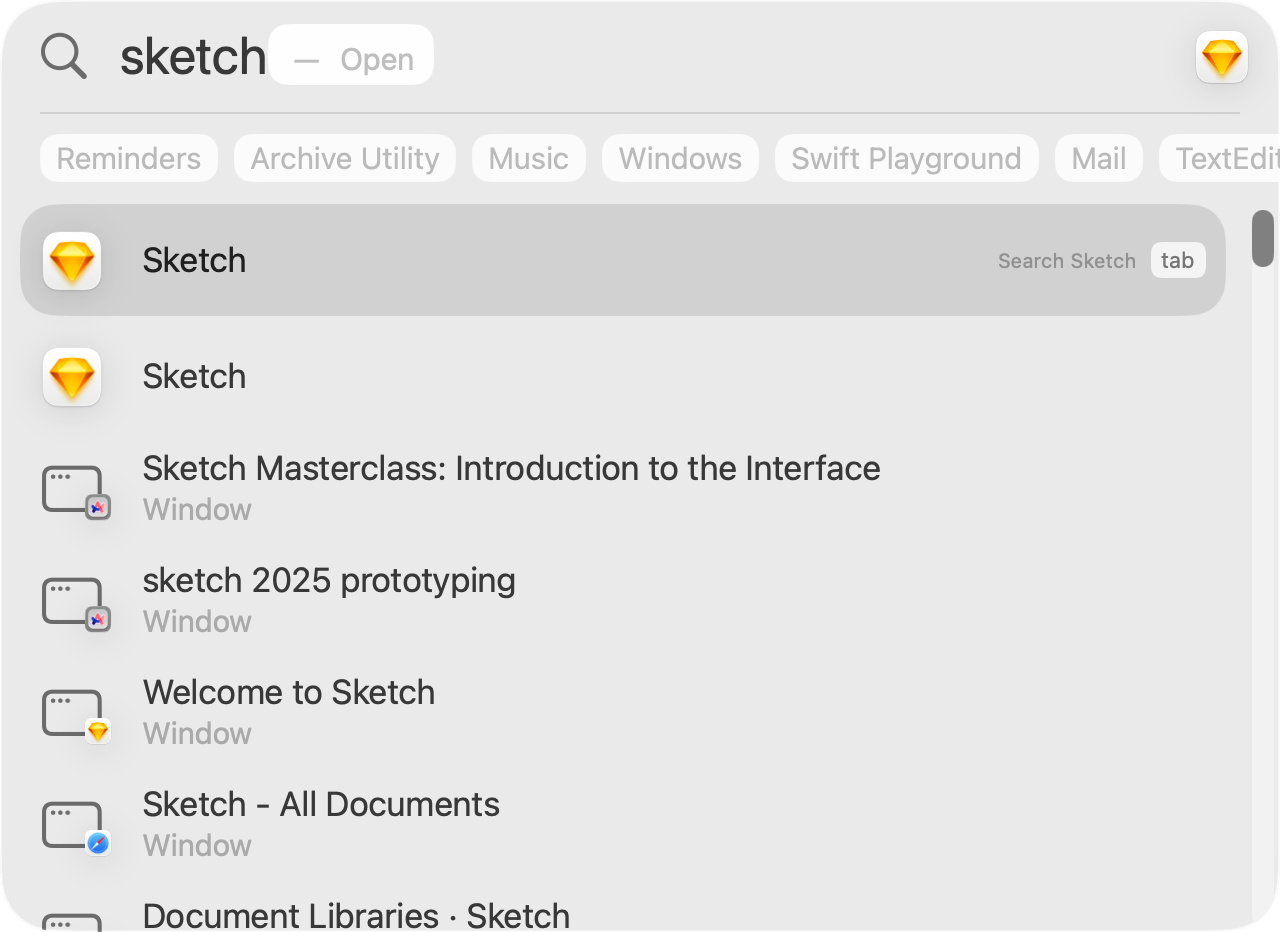Choose the Windows filter chip
Screen dimensions: 1280x932
[680, 158]
